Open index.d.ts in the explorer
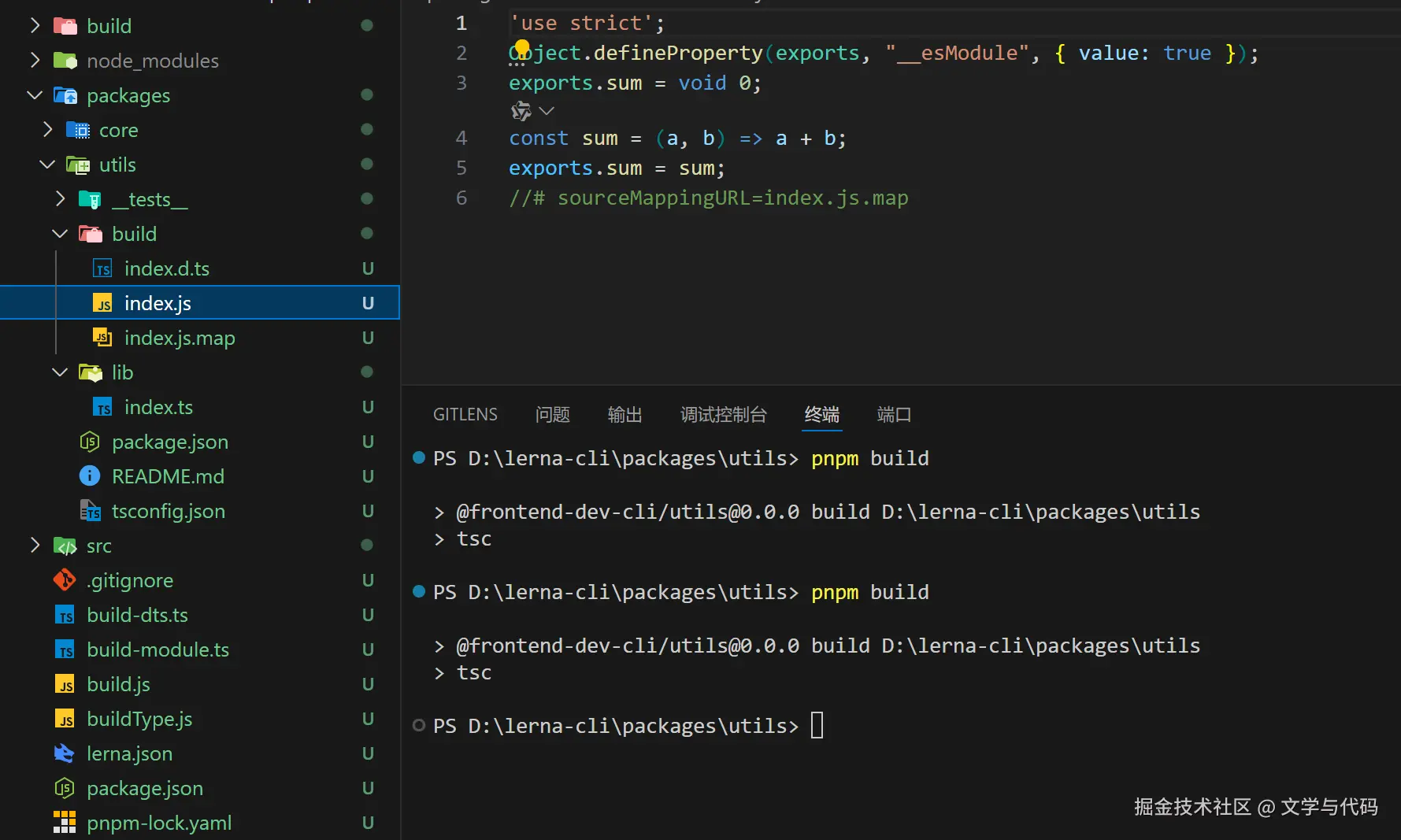The image size is (1401, 840). (x=167, y=268)
